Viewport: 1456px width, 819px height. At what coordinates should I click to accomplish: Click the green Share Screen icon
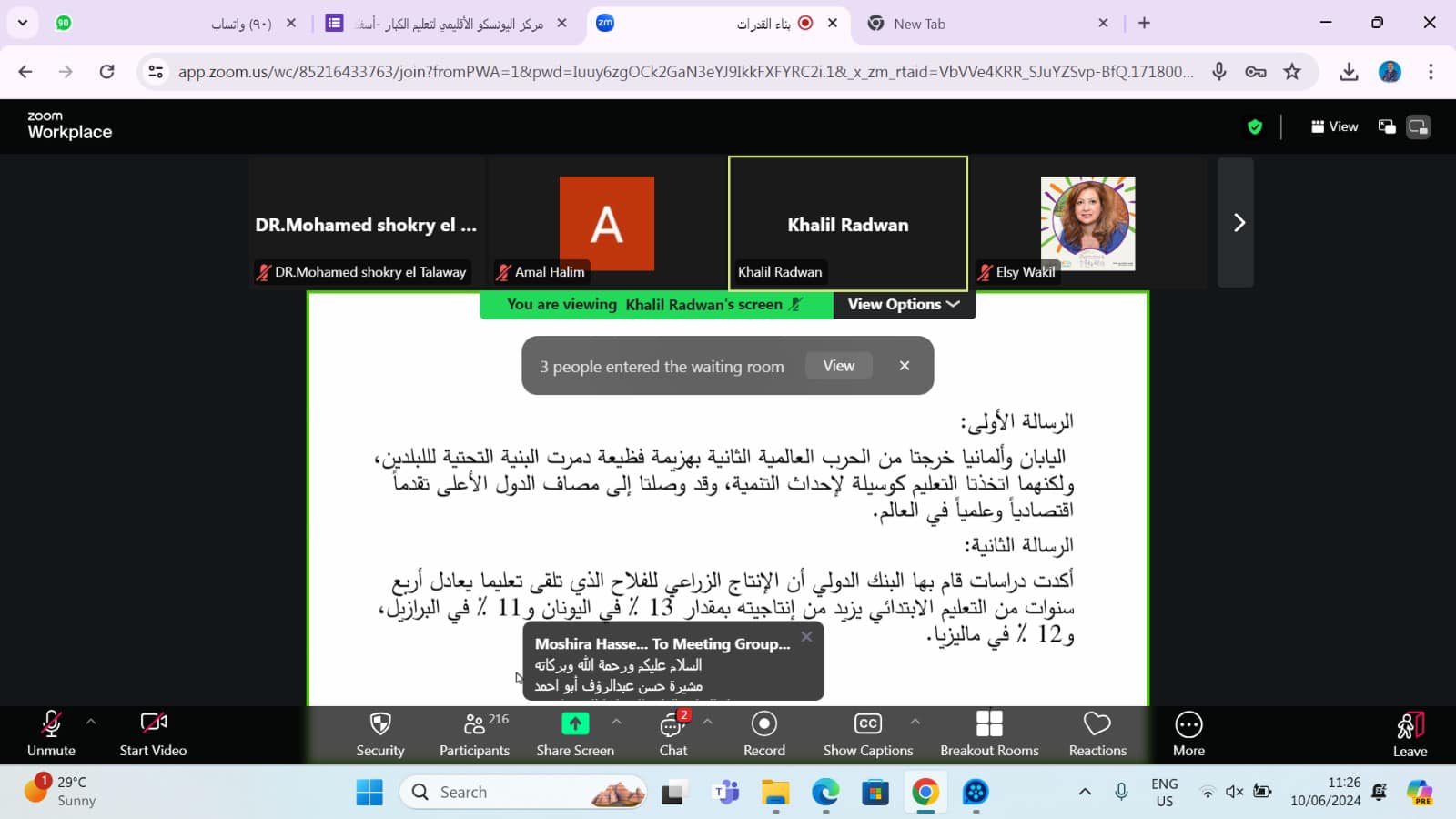(x=574, y=724)
